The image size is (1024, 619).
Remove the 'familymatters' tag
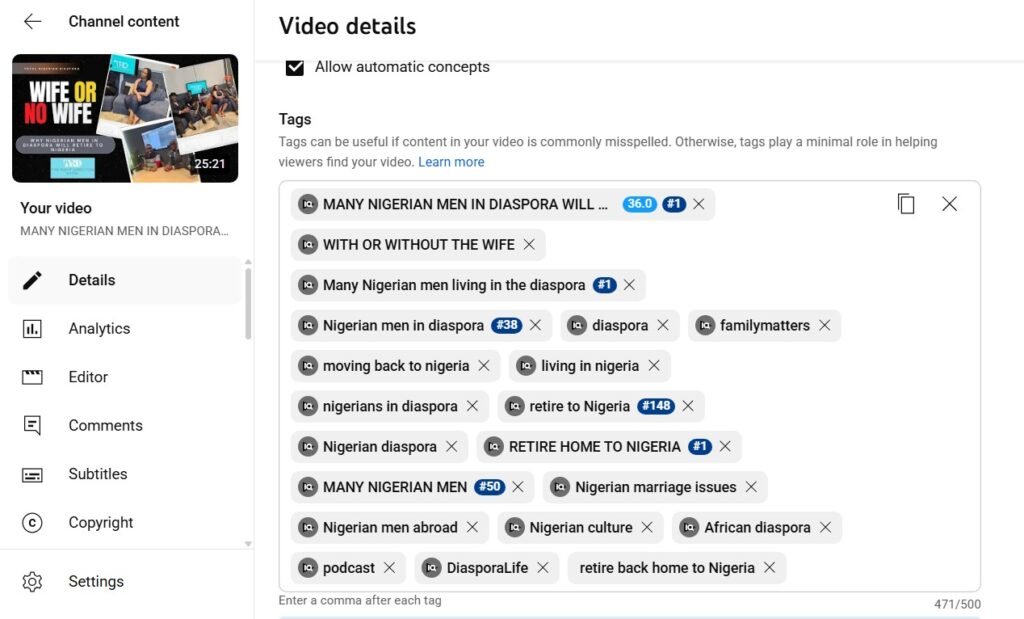(825, 325)
